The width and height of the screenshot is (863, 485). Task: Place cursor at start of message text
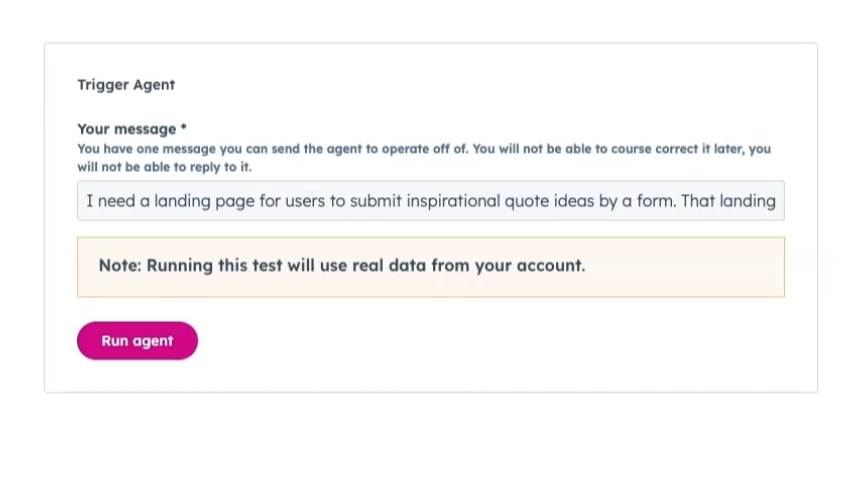point(87,201)
